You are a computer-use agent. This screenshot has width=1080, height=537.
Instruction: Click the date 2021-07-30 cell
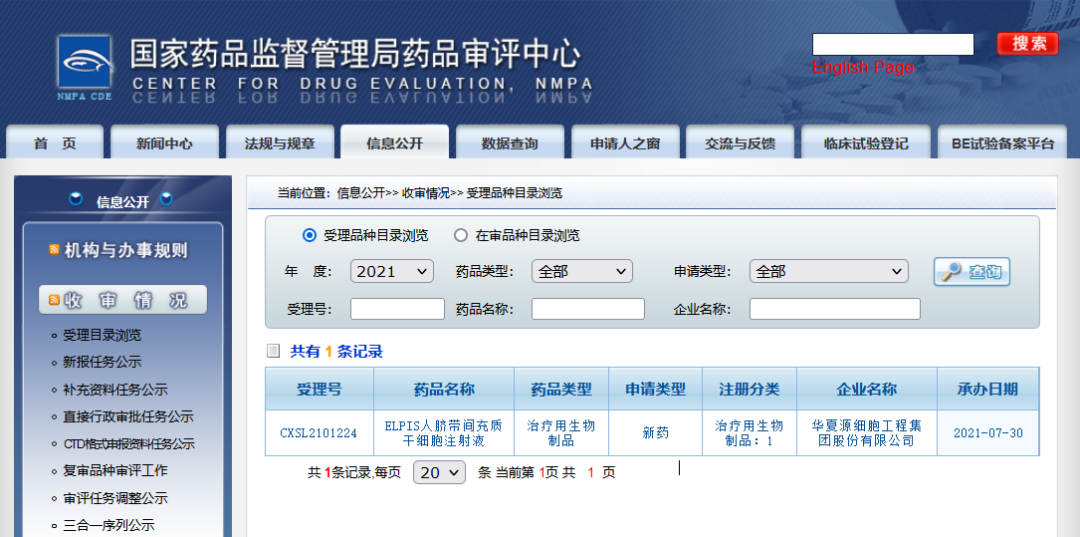pyautogui.click(x=988, y=434)
